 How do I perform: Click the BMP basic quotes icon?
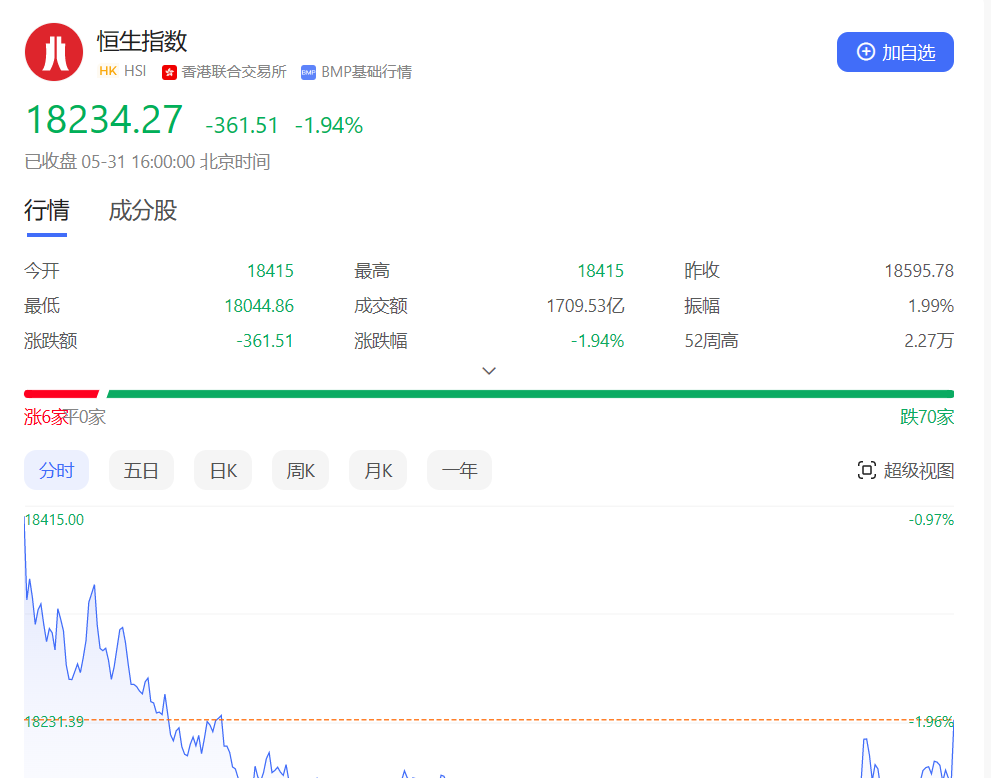pos(308,73)
